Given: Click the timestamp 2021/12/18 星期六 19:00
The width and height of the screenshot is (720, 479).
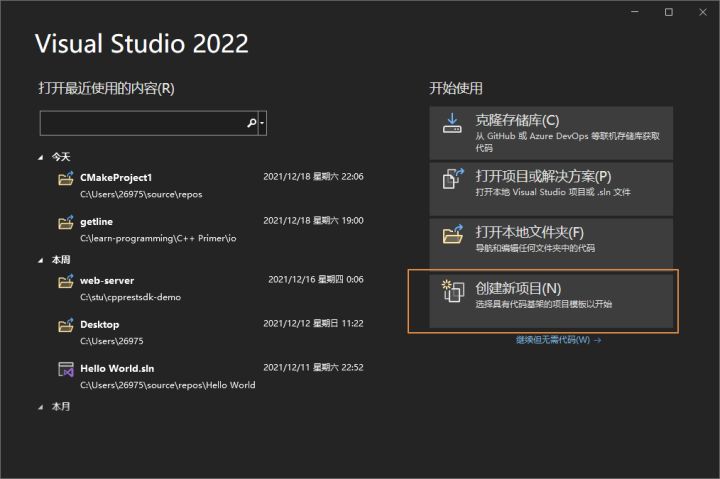Looking at the screenshot, I should click(x=313, y=221).
